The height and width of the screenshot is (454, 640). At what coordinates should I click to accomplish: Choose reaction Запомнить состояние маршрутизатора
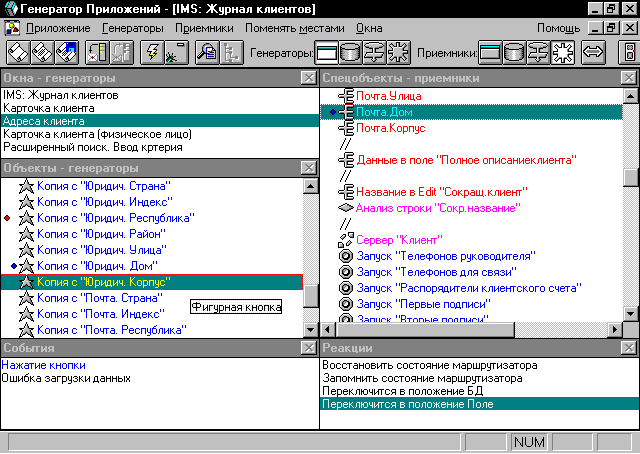coord(422,379)
